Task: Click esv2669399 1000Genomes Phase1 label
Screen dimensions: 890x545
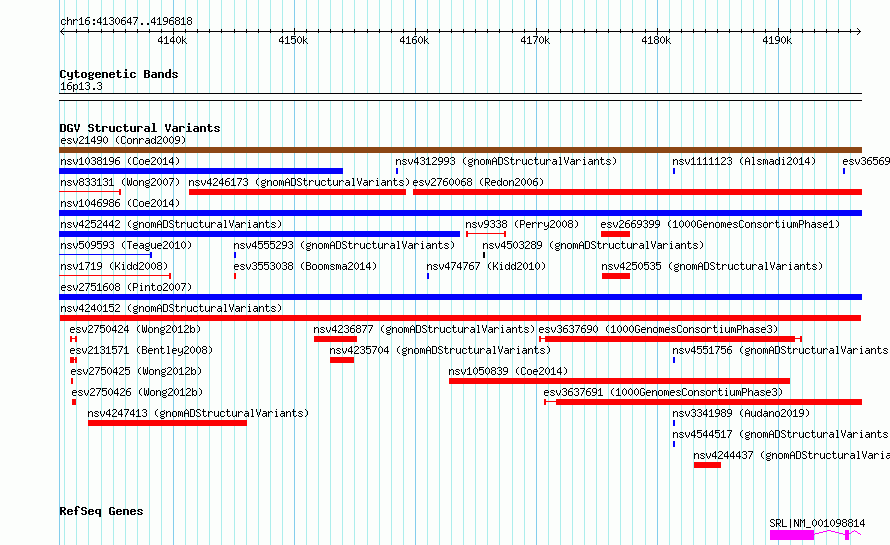Action: (720, 224)
